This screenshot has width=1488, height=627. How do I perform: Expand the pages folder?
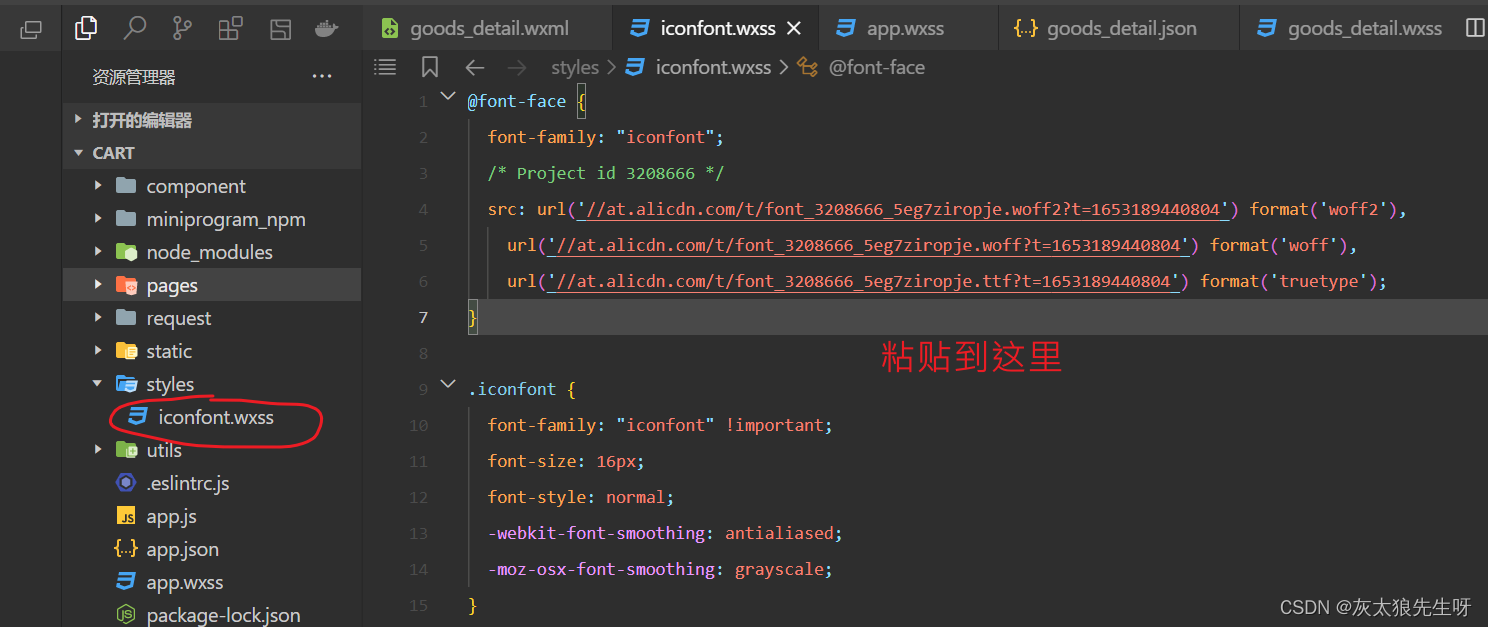coord(212,285)
